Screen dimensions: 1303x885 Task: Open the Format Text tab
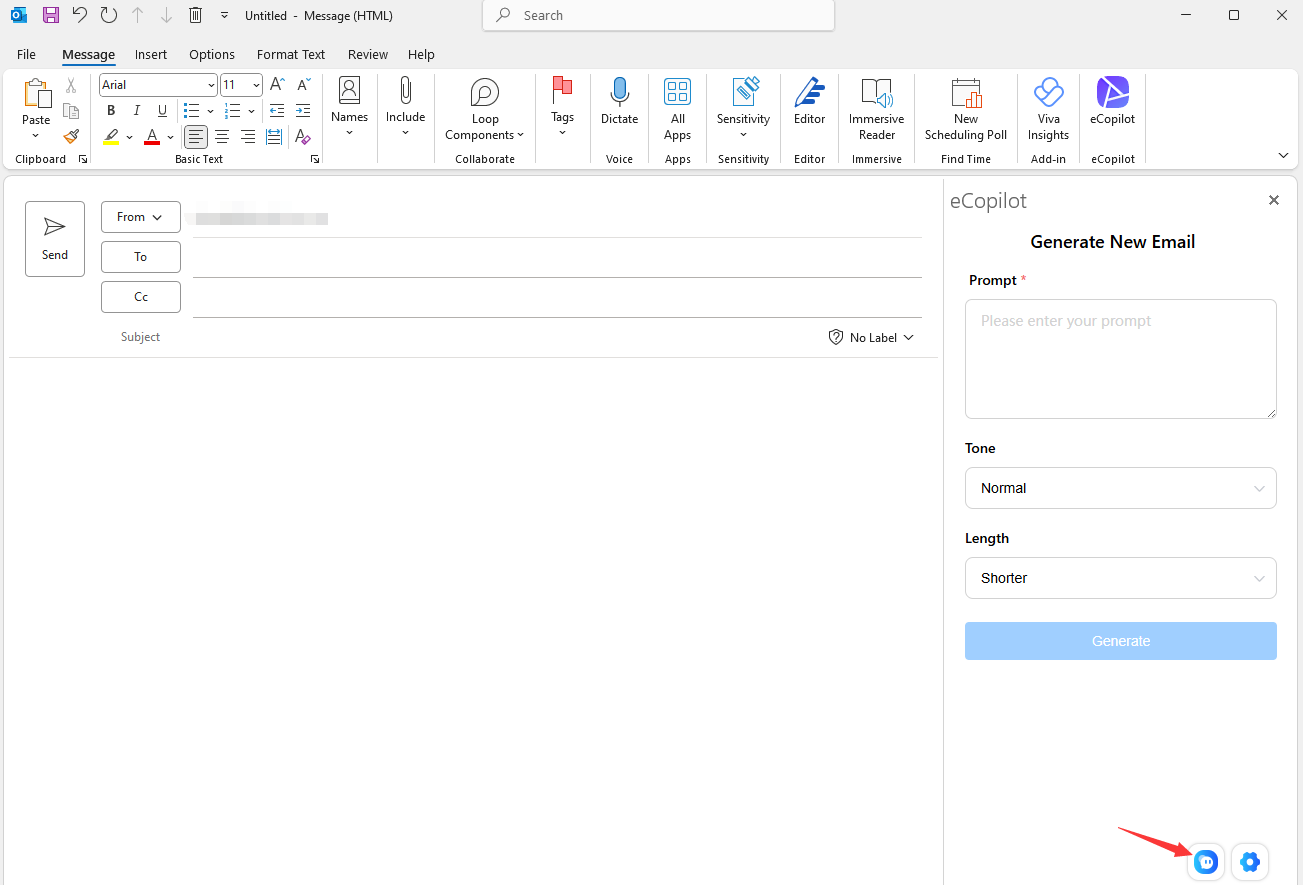(x=291, y=55)
